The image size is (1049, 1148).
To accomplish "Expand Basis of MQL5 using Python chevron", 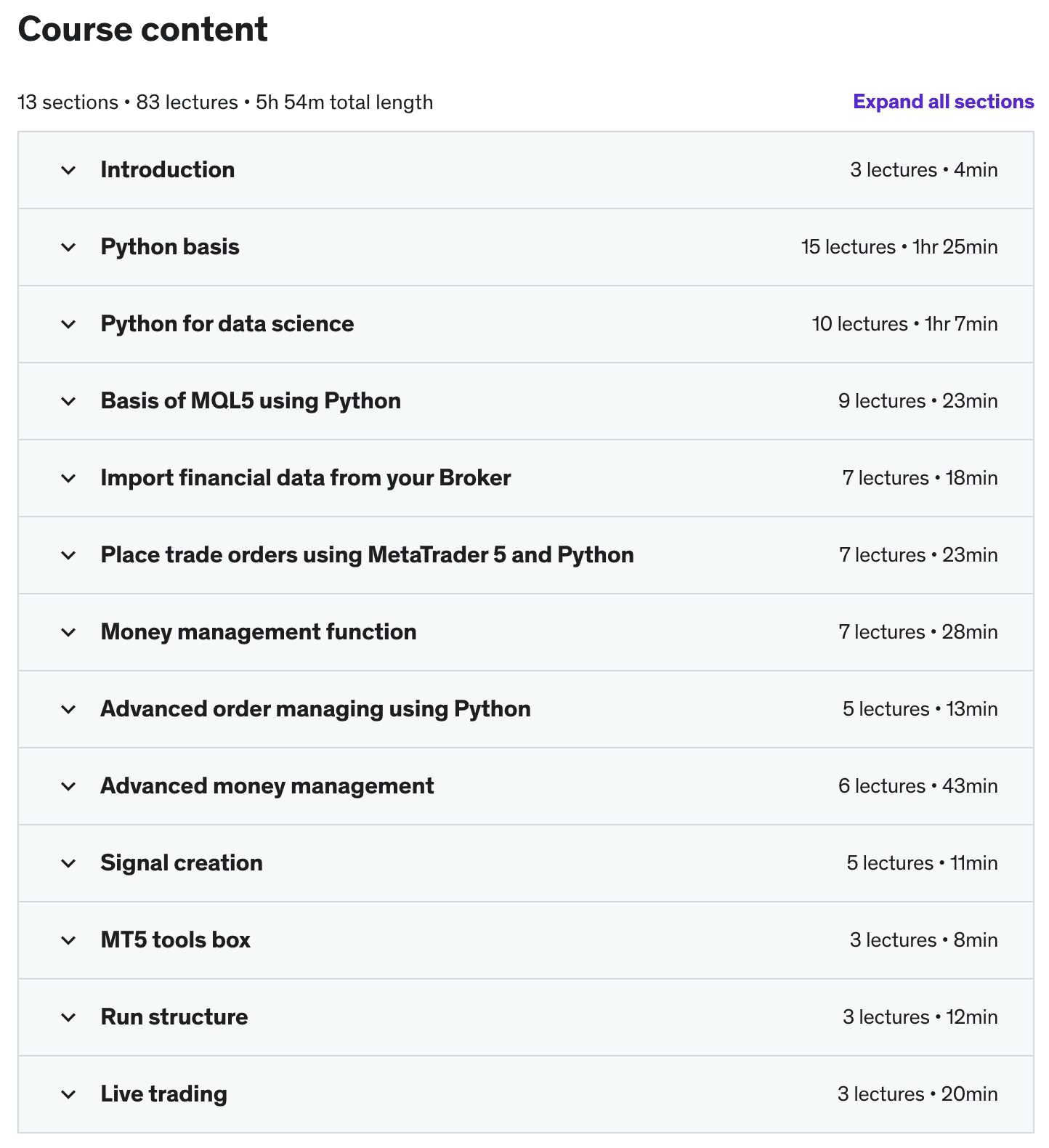I will coord(68,402).
